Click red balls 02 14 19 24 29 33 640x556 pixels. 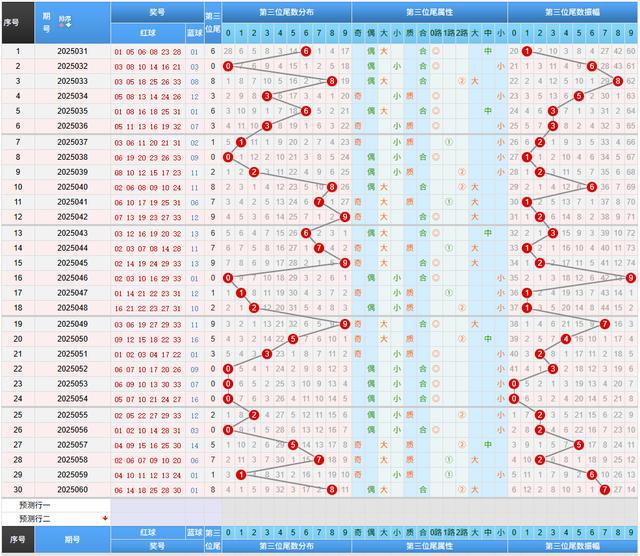point(148,264)
